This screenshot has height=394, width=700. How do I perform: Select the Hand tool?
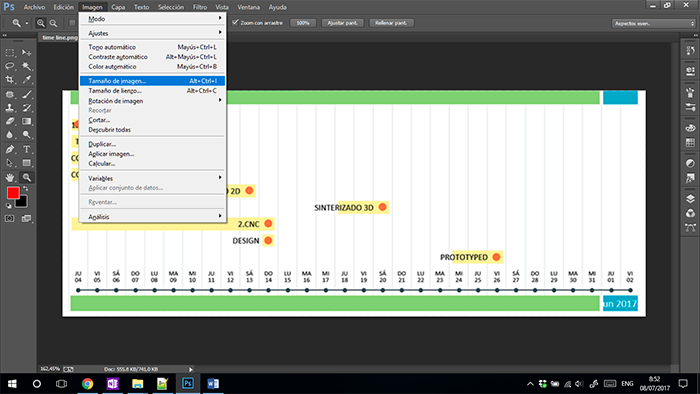(x=9, y=177)
